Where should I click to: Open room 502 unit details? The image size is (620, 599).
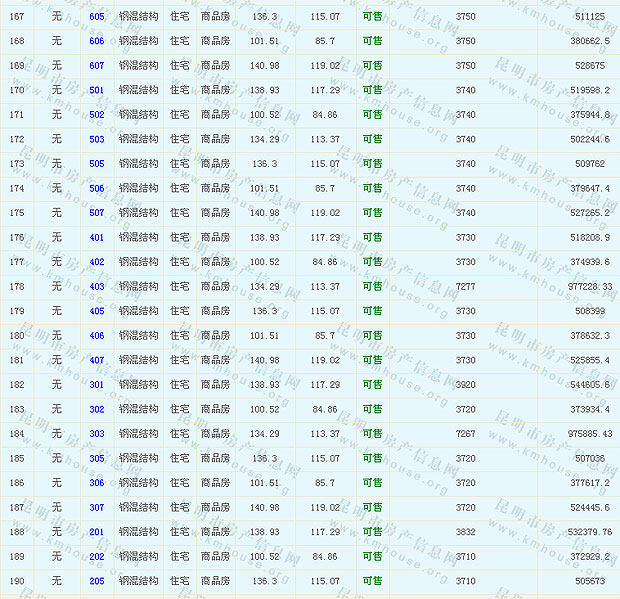point(96,115)
